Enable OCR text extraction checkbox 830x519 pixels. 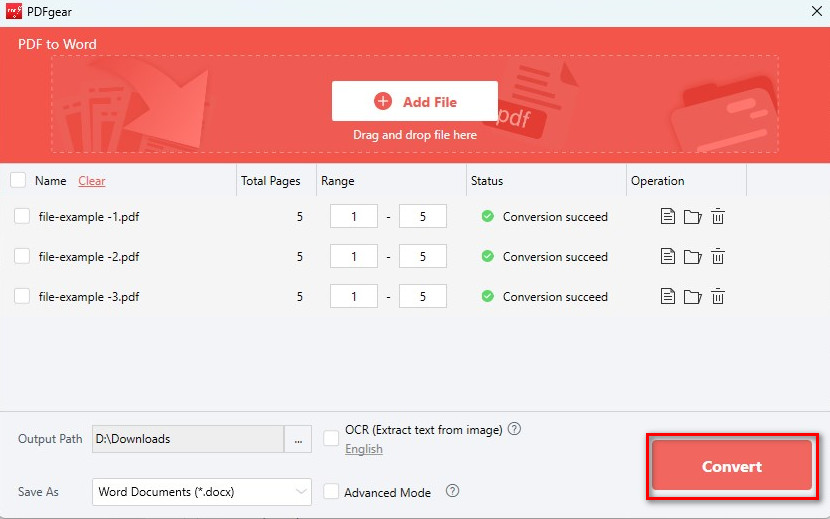tap(331, 438)
